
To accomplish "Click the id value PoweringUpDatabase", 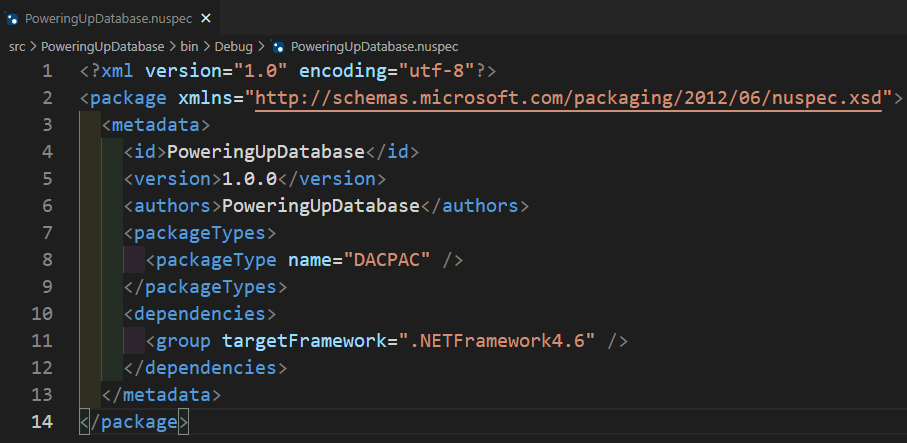I will [266, 152].
